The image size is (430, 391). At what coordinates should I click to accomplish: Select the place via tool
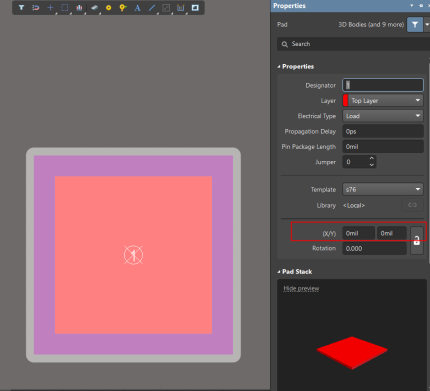click(x=123, y=7)
